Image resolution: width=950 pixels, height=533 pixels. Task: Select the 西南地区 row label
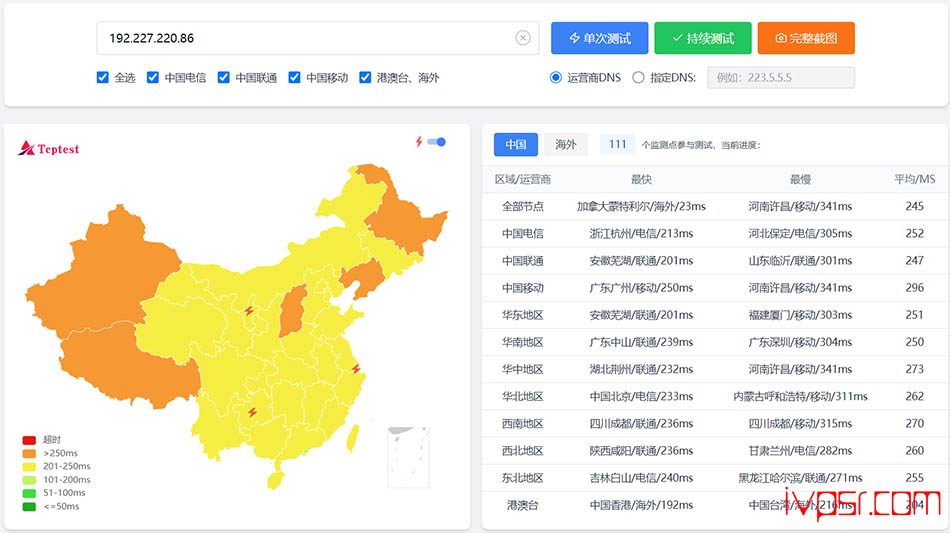pos(523,424)
